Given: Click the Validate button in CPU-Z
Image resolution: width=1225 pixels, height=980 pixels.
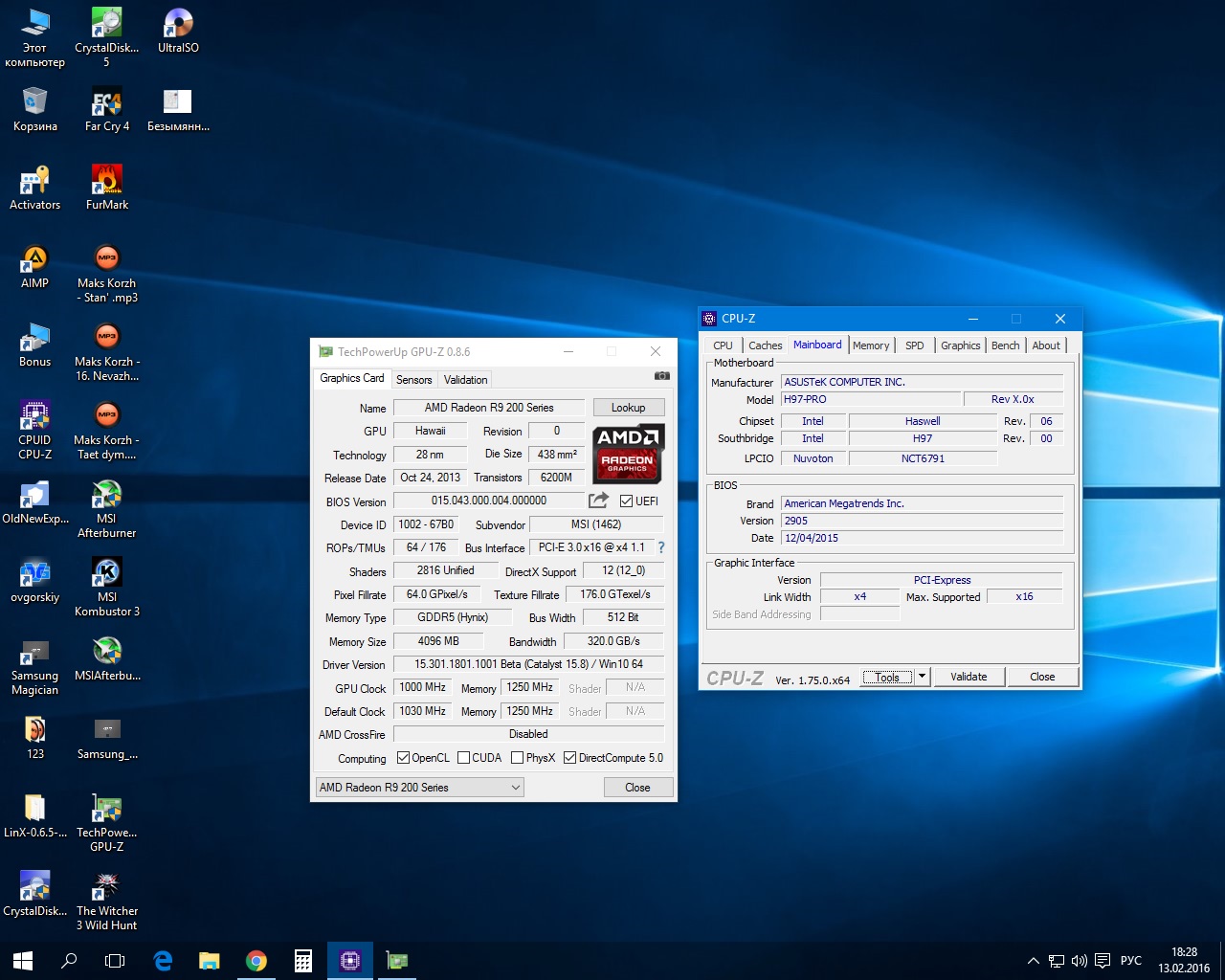Looking at the screenshot, I should click(x=969, y=677).
